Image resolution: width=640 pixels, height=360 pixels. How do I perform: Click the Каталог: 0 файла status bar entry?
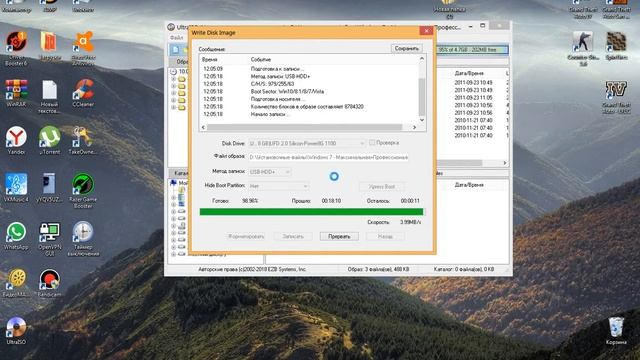tap(464, 269)
